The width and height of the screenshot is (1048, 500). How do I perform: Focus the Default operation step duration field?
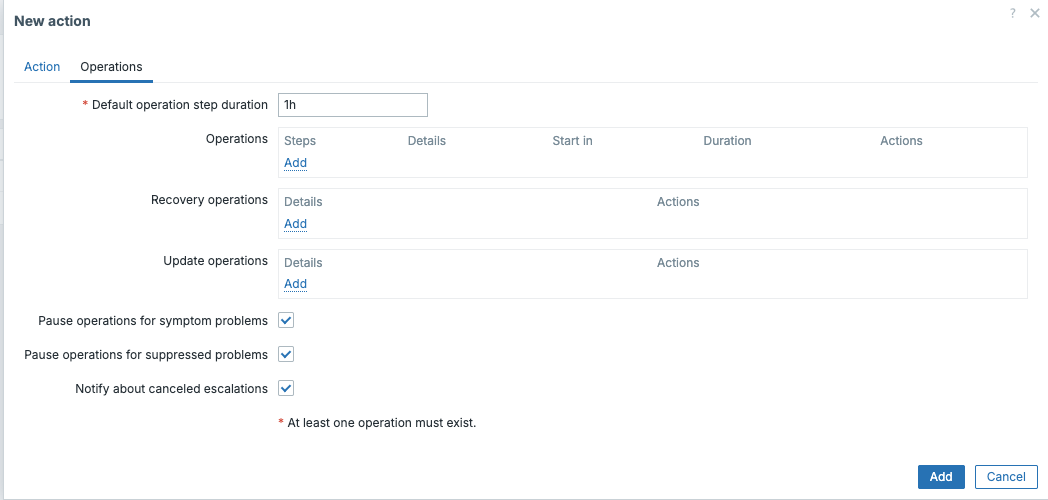pos(352,105)
